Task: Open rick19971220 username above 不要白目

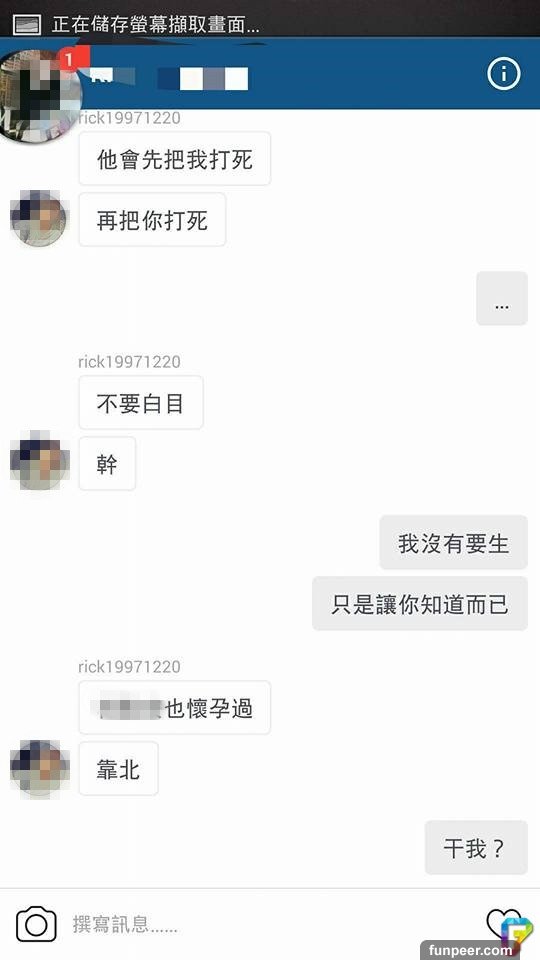Action: point(129,361)
